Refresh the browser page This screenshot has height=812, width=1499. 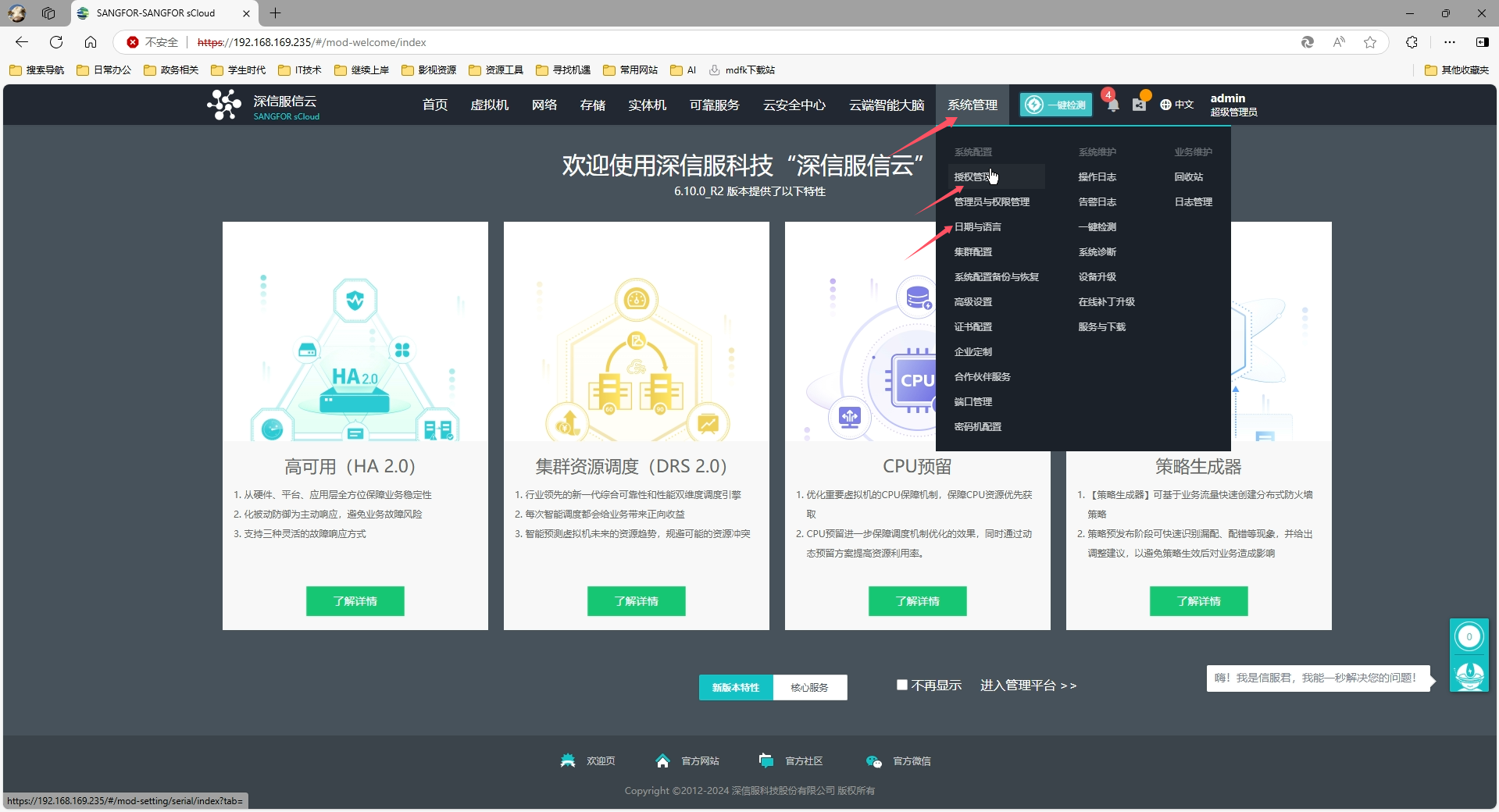[x=56, y=42]
